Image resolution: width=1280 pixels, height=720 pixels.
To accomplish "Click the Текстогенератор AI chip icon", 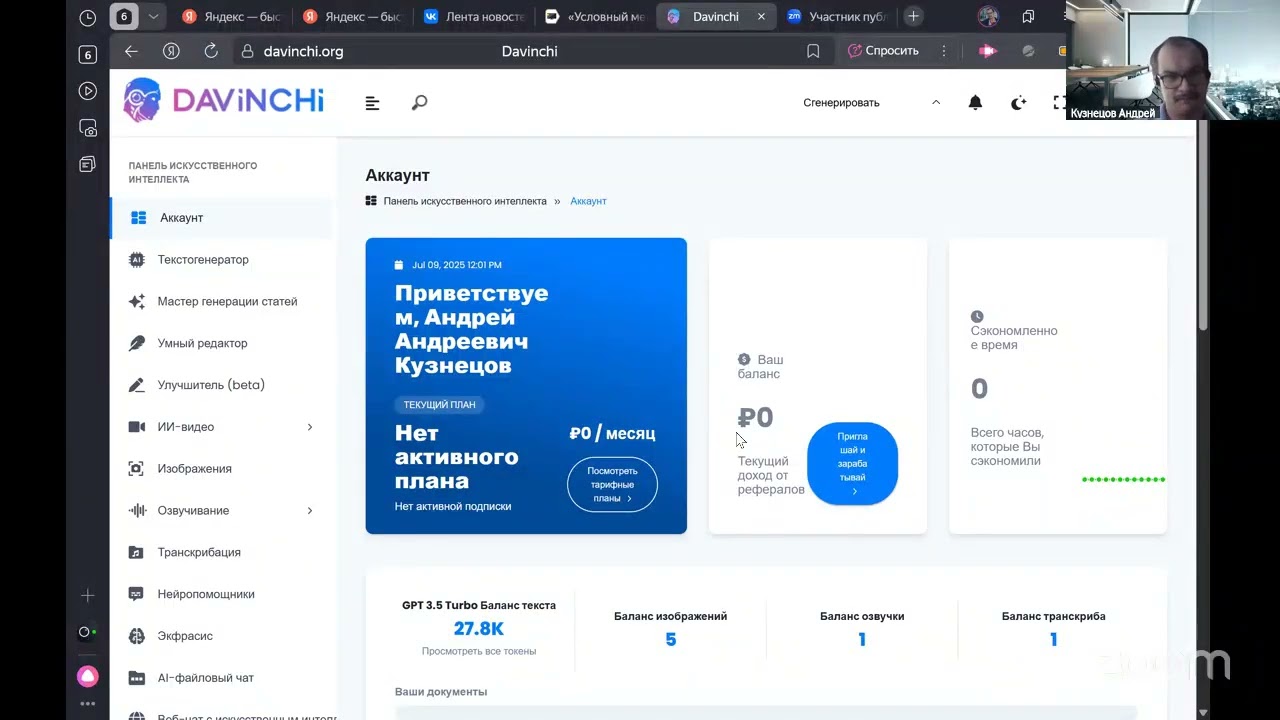I will (137, 260).
